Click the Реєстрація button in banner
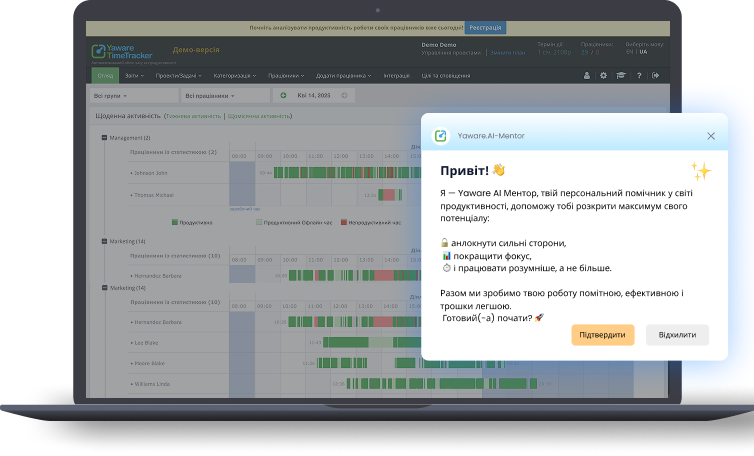This screenshot has width=754, height=456. pyautogui.click(x=485, y=28)
